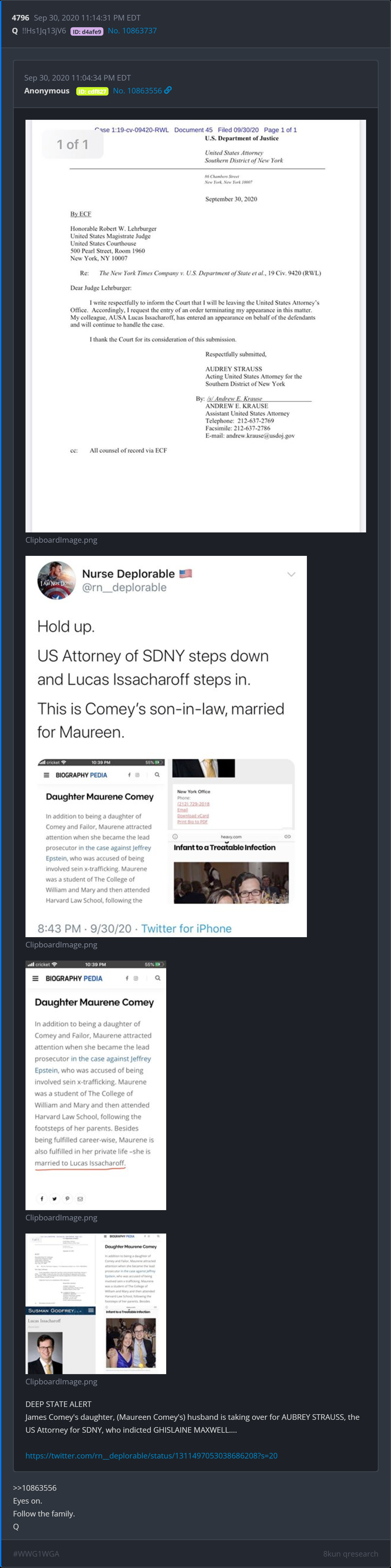Click the "Twitter for iPhone" link
This screenshot has height=1568, width=391.
tap(186, 928)
